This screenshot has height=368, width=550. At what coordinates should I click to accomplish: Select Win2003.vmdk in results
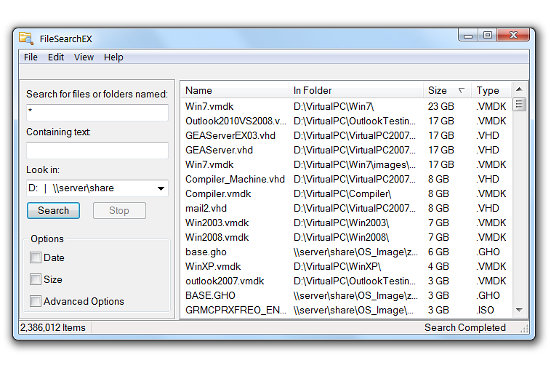click(x=346, y=223)
